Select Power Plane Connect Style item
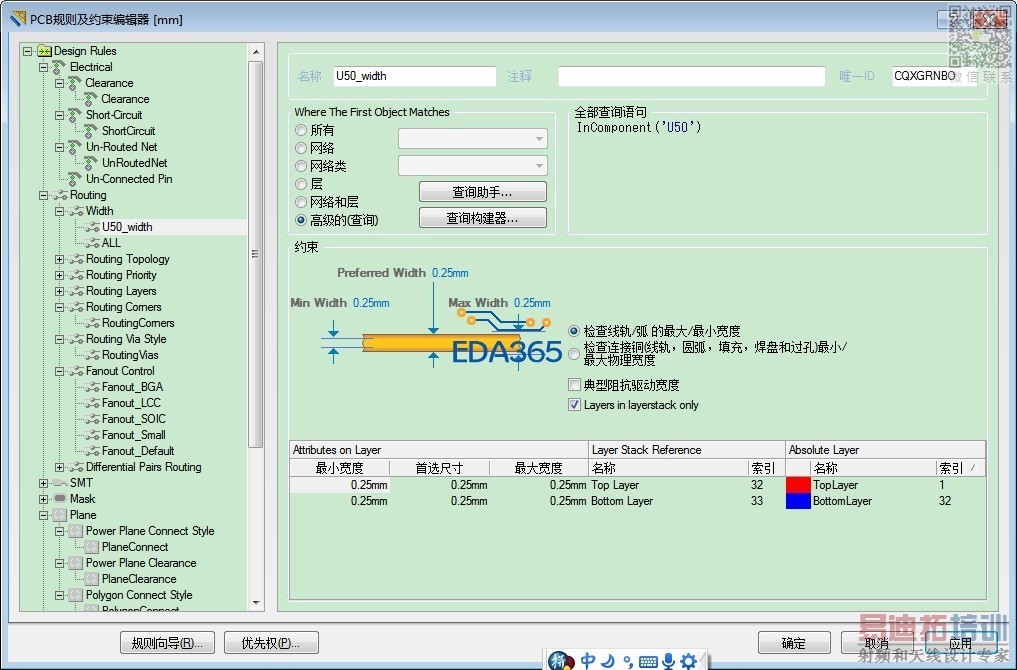This screenshot has width=1017, height=670. [150, 531]
